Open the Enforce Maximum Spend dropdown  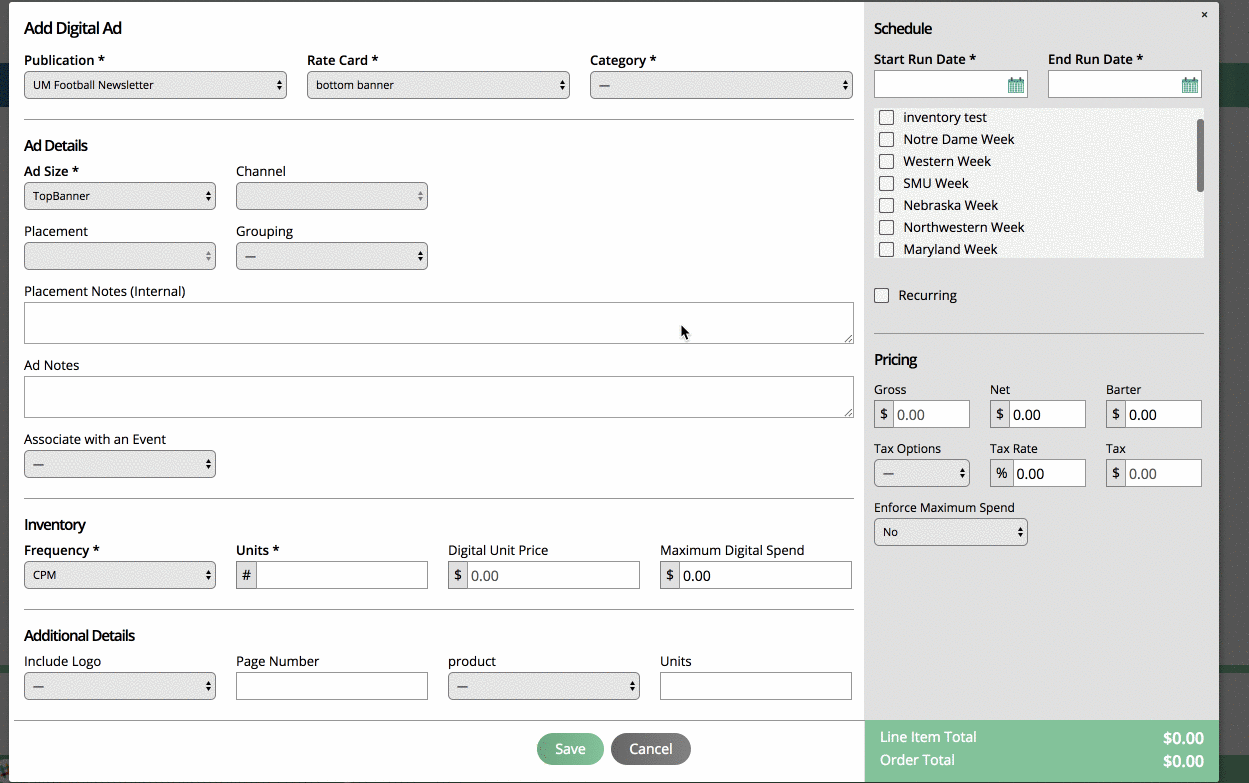[950, 532]
